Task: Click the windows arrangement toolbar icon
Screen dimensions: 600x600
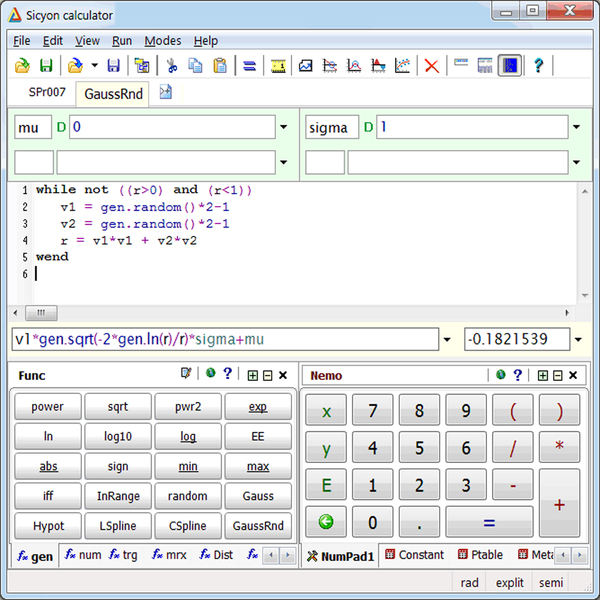Action: (x=142, y=66)
